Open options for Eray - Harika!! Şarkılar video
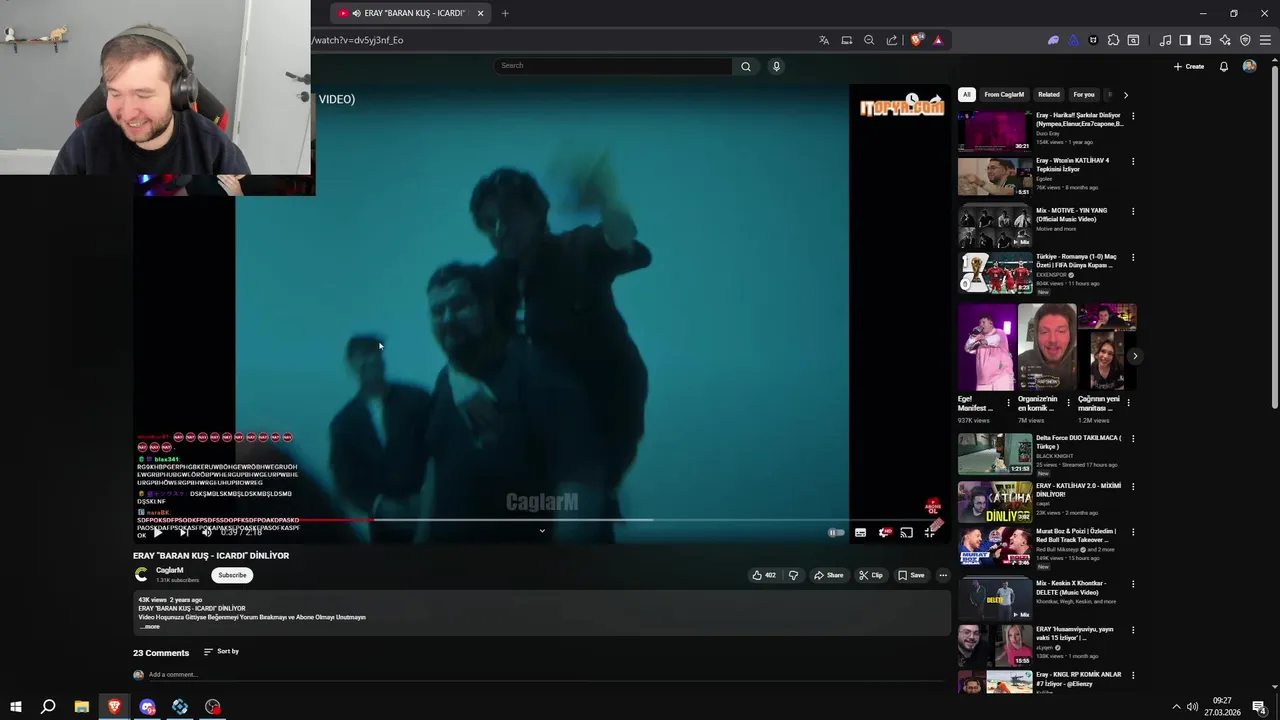The width and height of the screenshot is (1280, 720). (1133, 116)
